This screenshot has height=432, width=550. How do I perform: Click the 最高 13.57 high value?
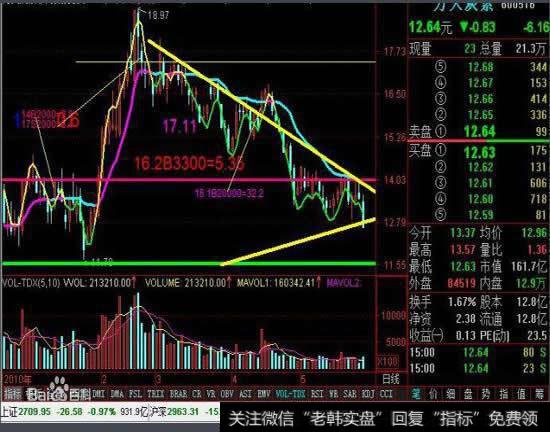coord(463,250)
